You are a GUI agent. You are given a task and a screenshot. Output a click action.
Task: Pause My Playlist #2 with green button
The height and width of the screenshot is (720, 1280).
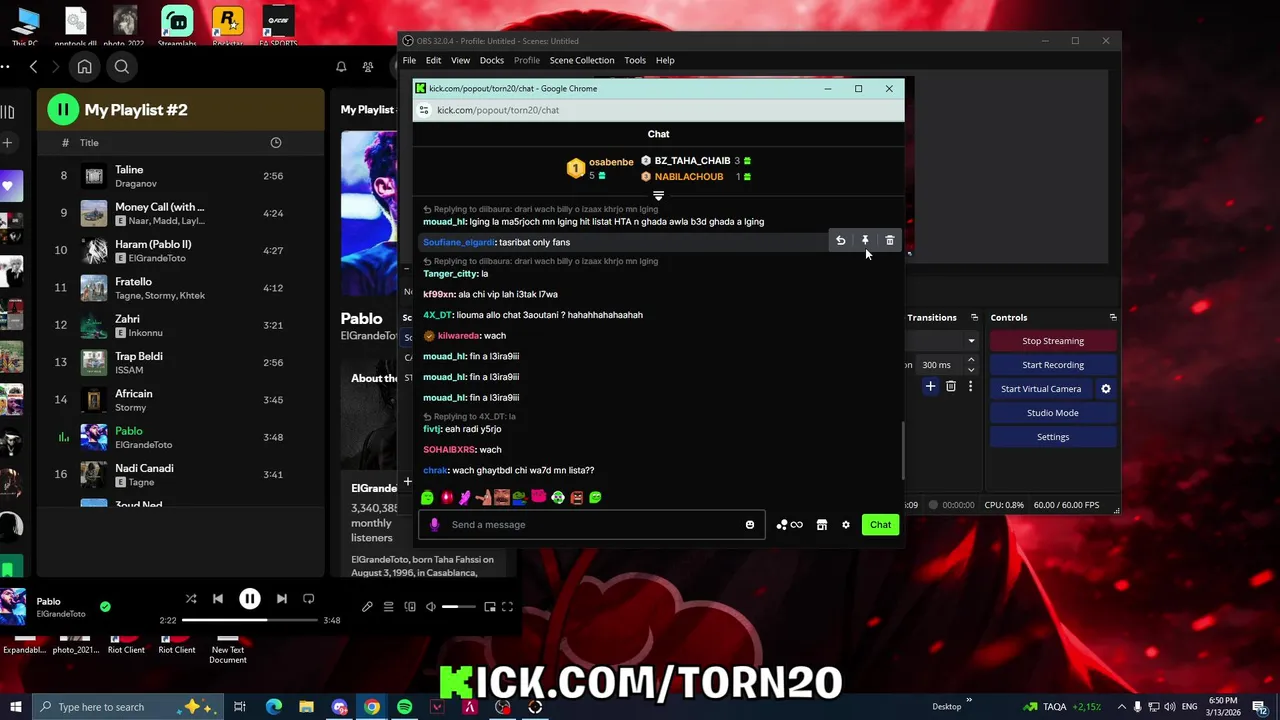point(63,110)
